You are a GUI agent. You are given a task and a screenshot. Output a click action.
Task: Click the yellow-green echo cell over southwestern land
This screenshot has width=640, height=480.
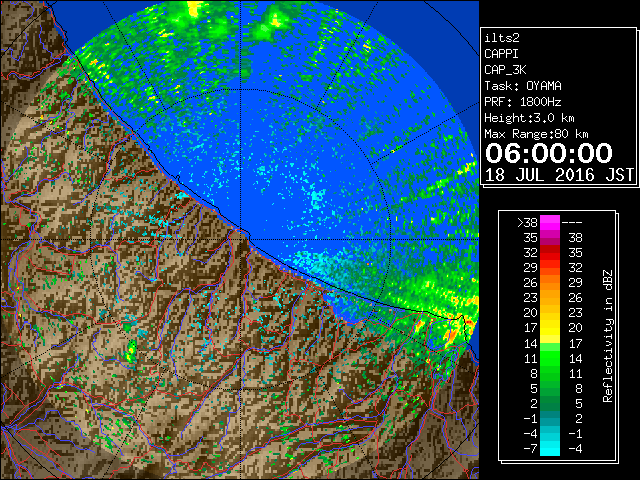[131, 352]
